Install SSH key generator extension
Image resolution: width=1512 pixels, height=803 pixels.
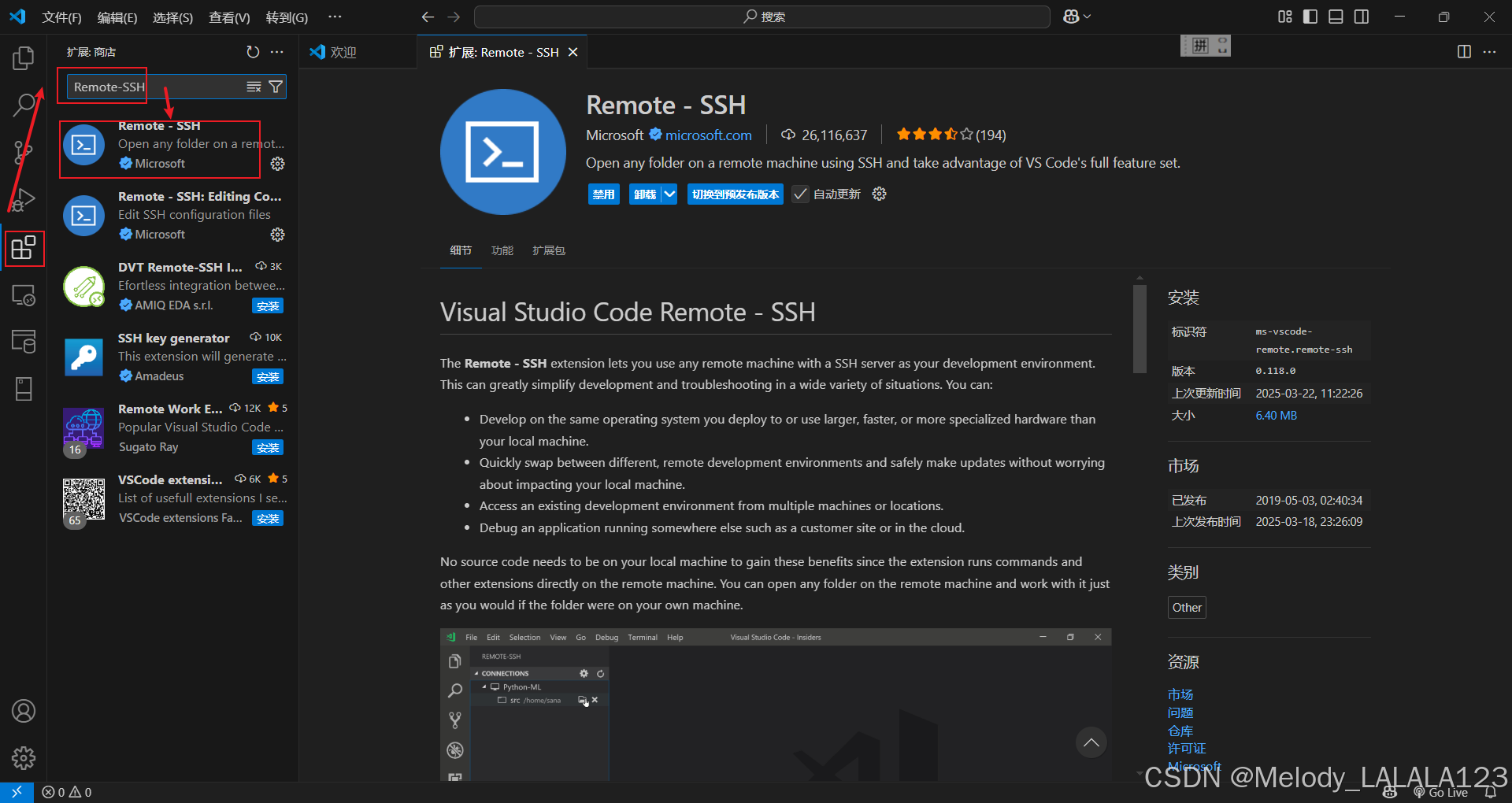click(x=268, y=377)
